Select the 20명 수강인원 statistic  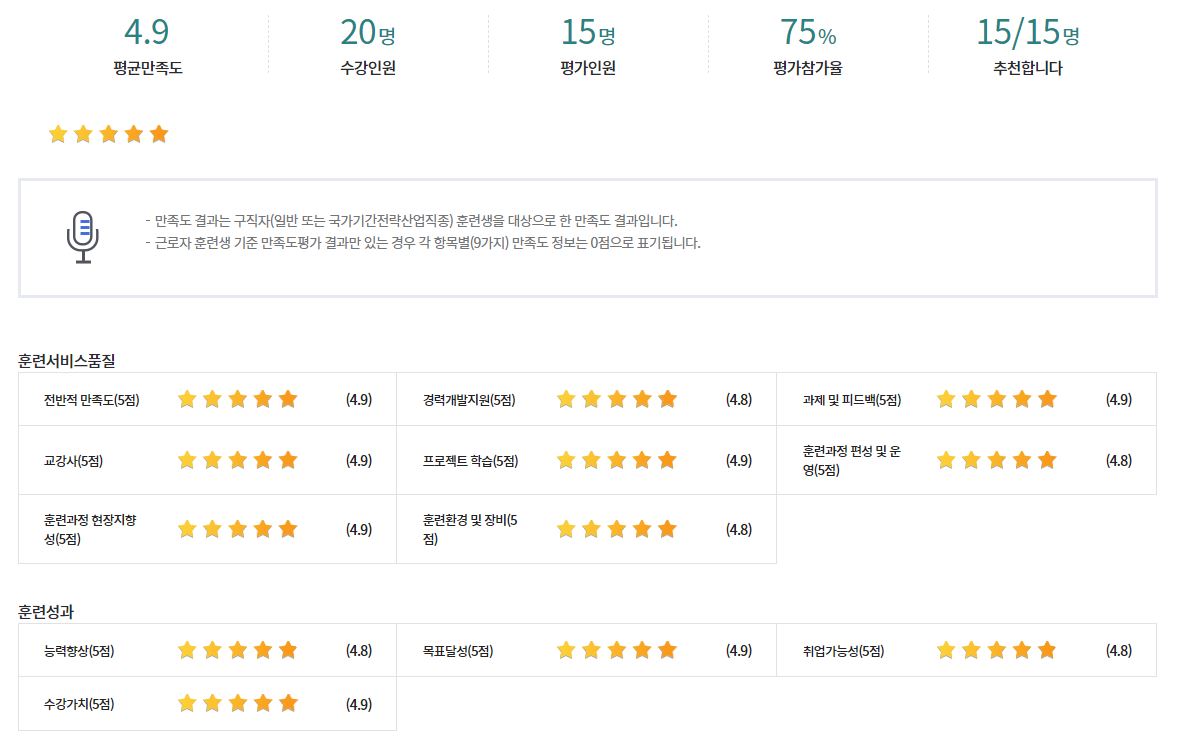[368, 45]
